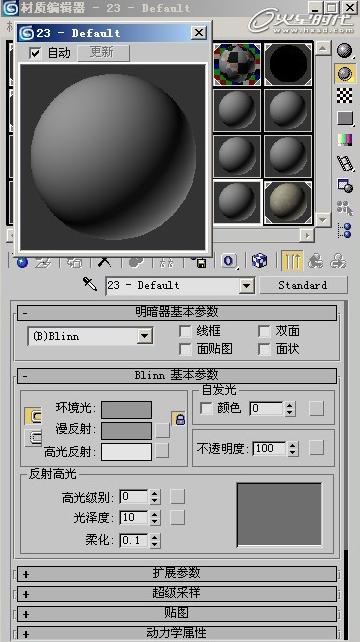Toggle the checkered Background icon

point(344,95)
